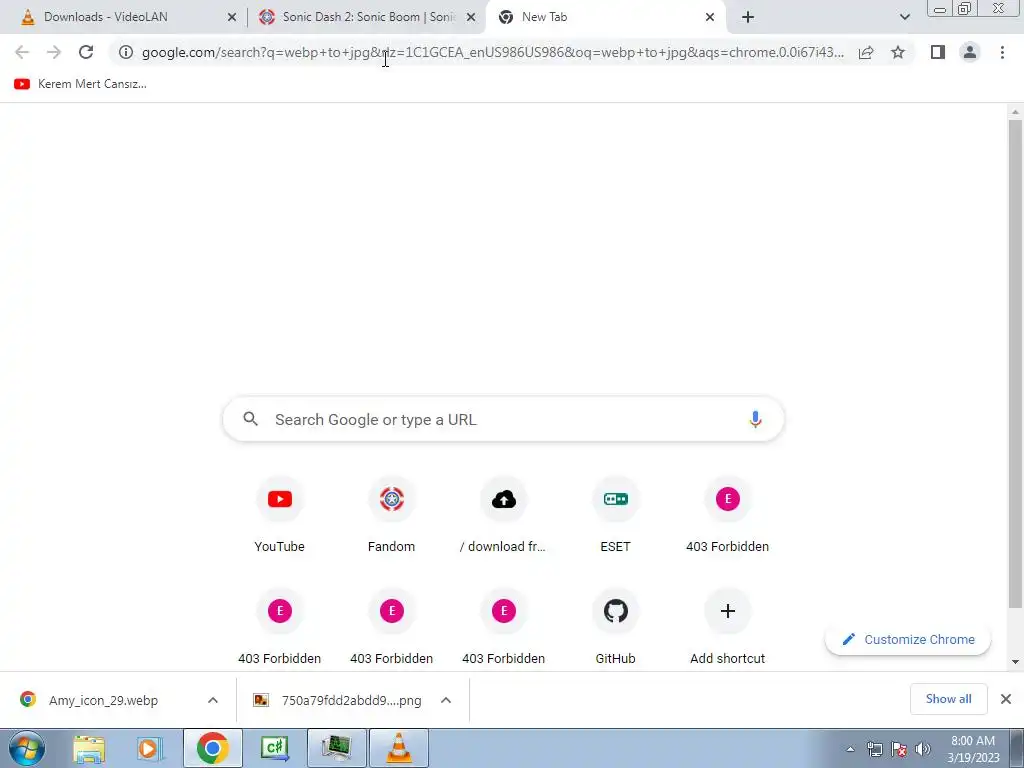The height and width of the screenshot is (768, 1024).
Task: Open VLC from the taskbar
Action: tap(399, 748)
